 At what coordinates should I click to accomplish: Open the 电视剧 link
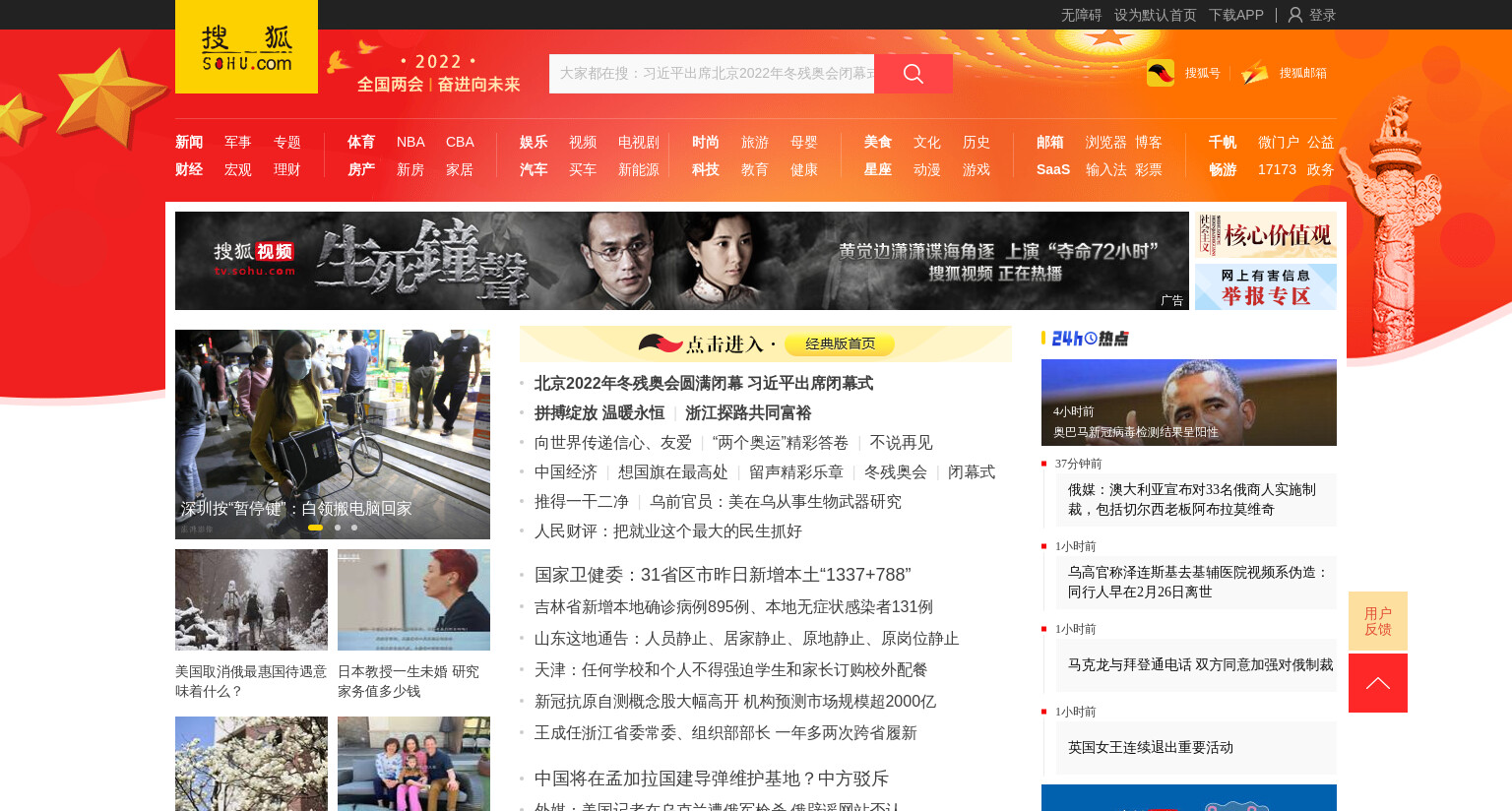click(639, 142)
